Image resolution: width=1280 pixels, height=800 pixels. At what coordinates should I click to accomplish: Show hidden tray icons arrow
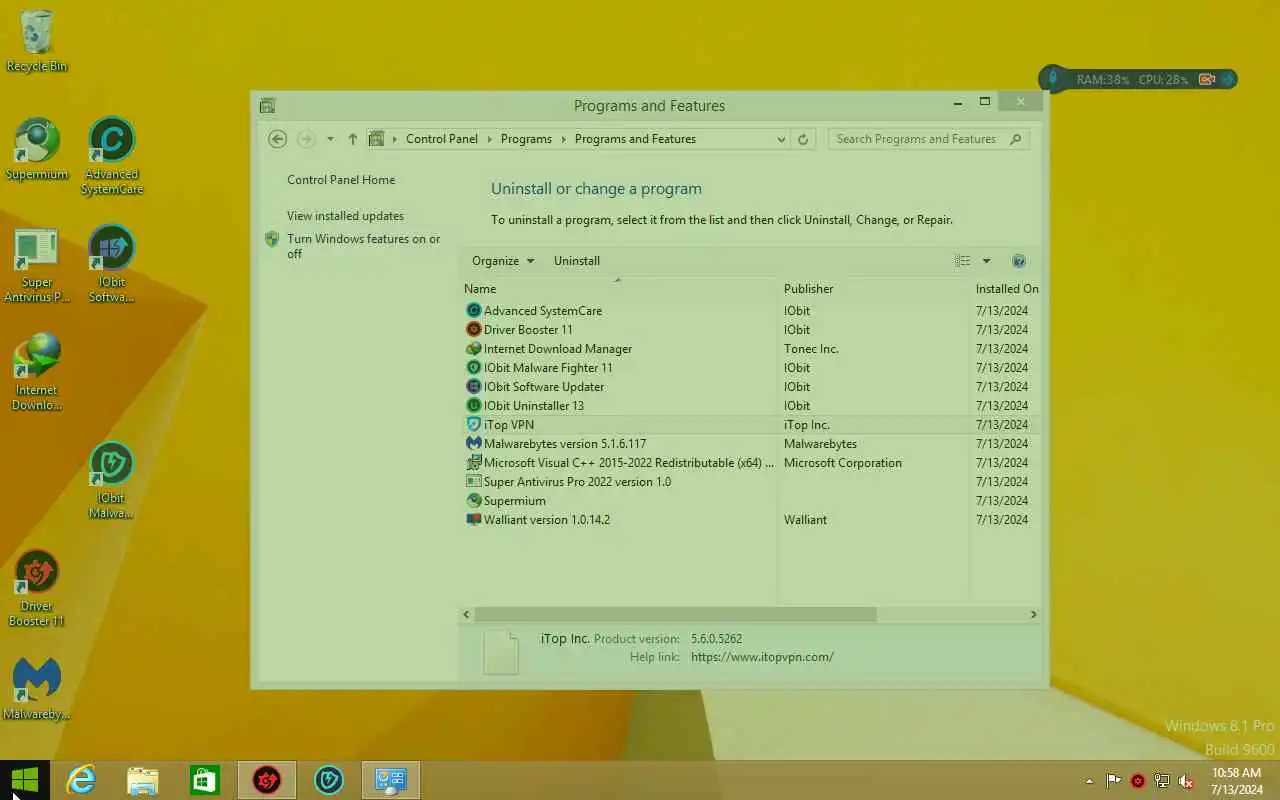tap(1089, 781)
